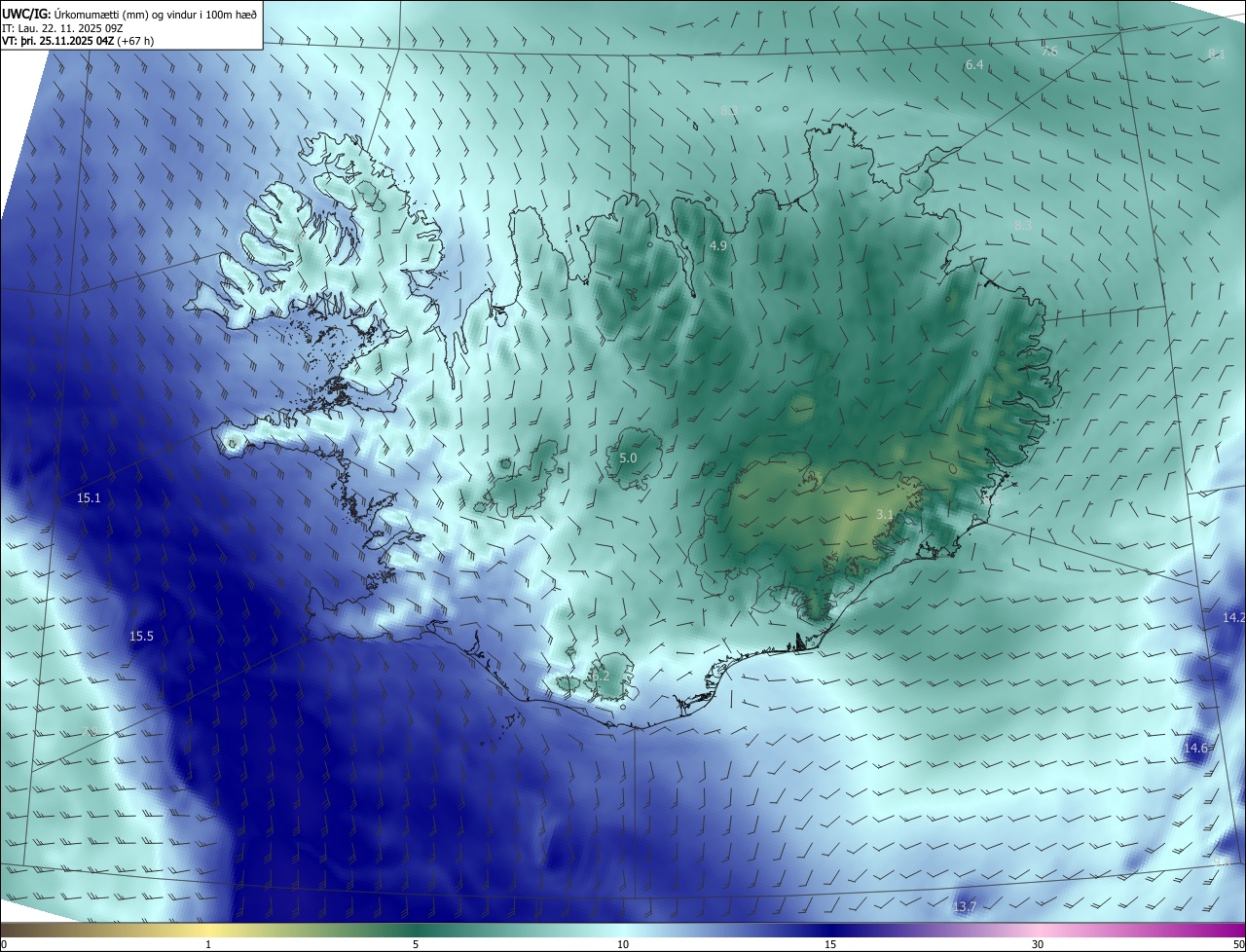
Task: Click the color scale tick label 1
Action: click(x=208, y=945)
